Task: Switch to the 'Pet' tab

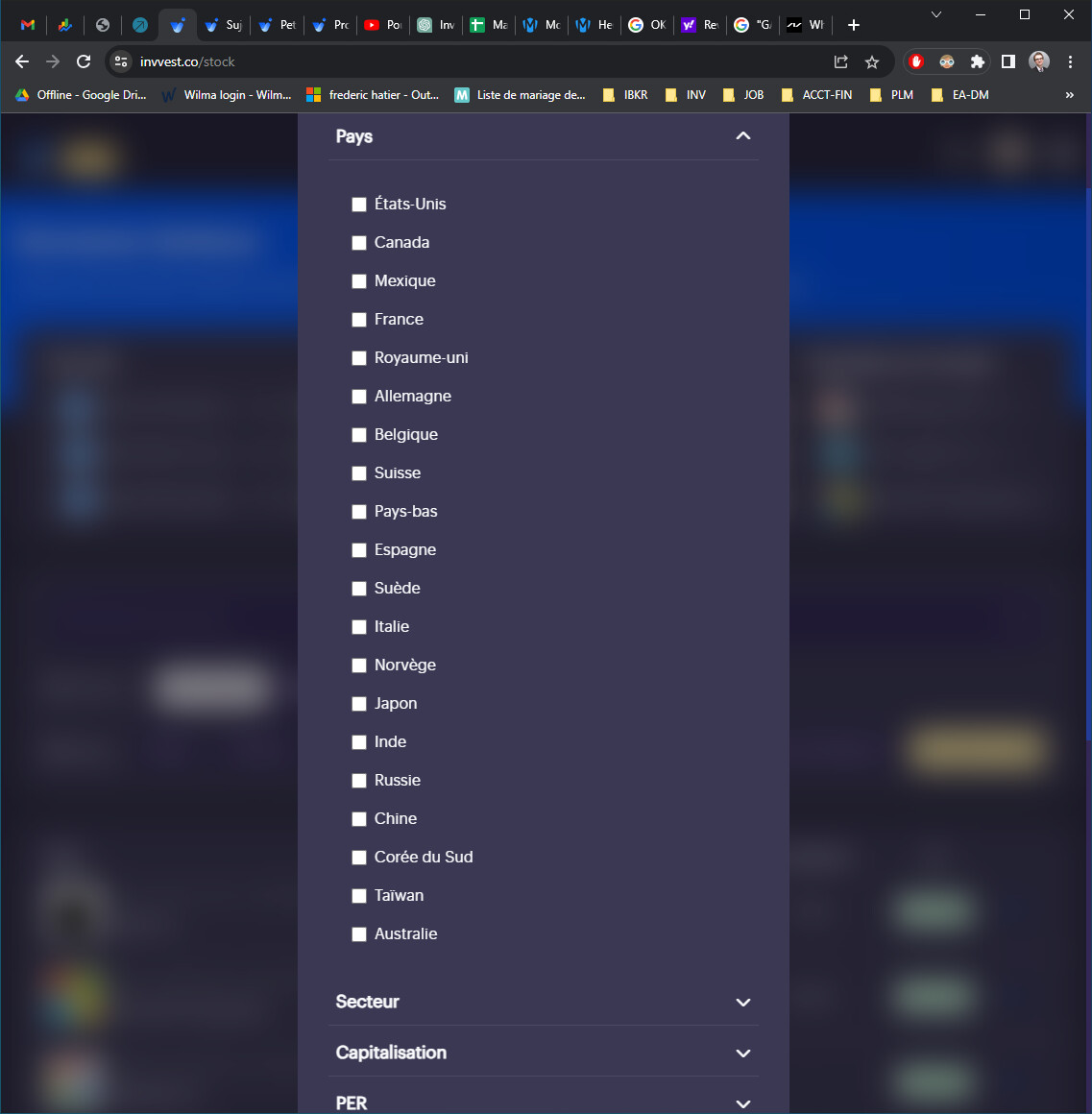Action: tap(278, 25)
